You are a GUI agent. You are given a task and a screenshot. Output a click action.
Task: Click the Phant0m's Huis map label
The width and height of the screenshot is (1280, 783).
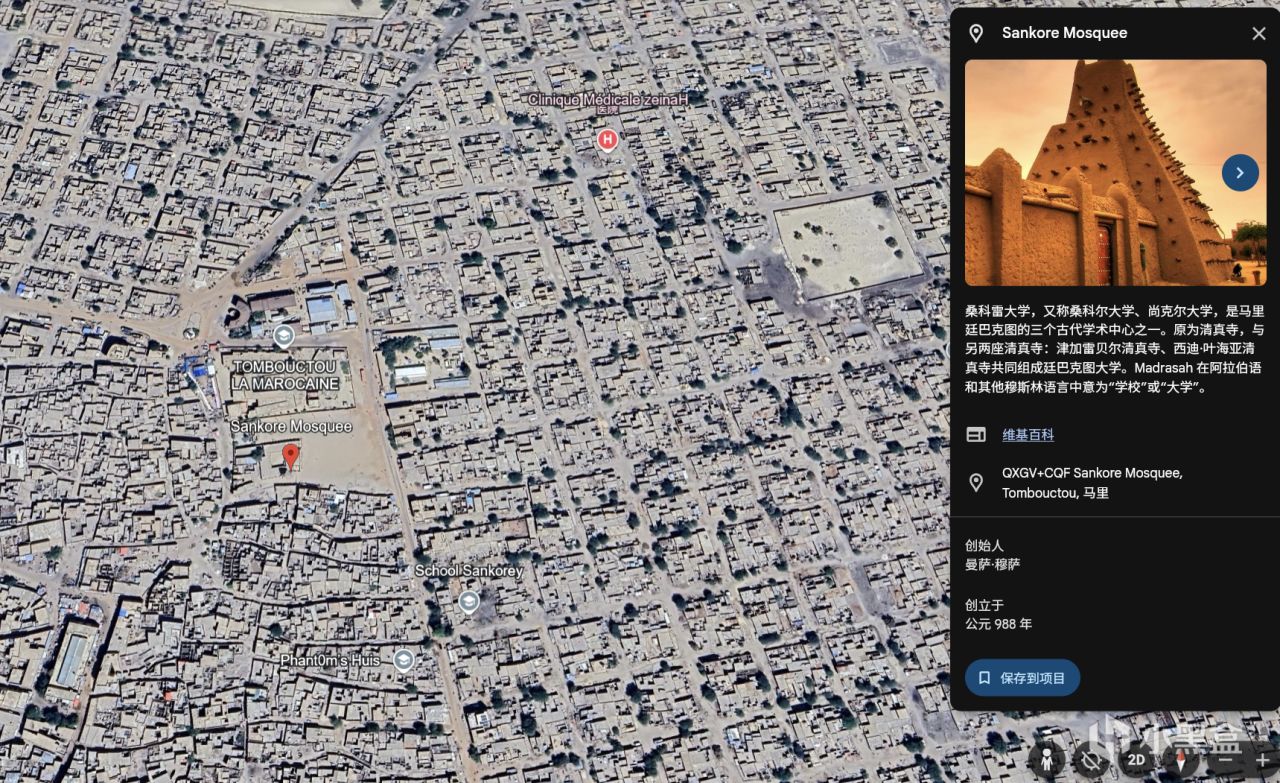coord(330,661)
